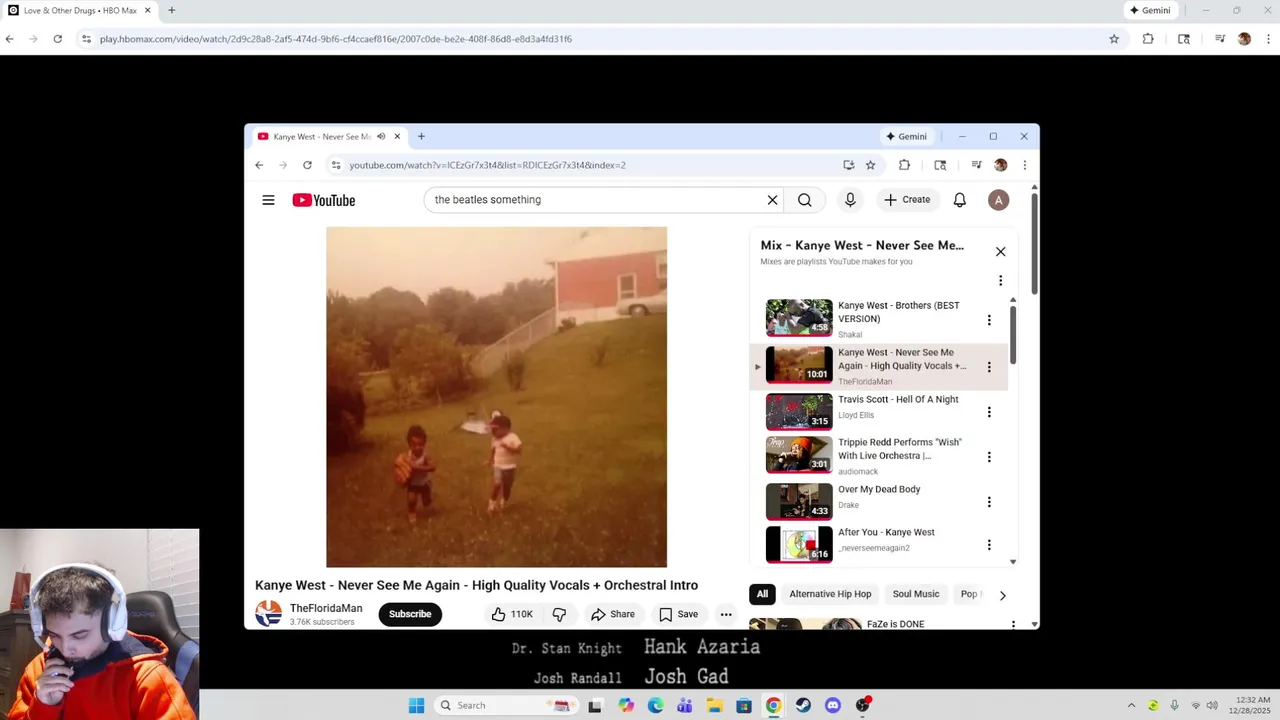This screenshot has height=720, width=1280.
Task: Mute the YouTube tab speaker icon
Action: pos(381,136)
